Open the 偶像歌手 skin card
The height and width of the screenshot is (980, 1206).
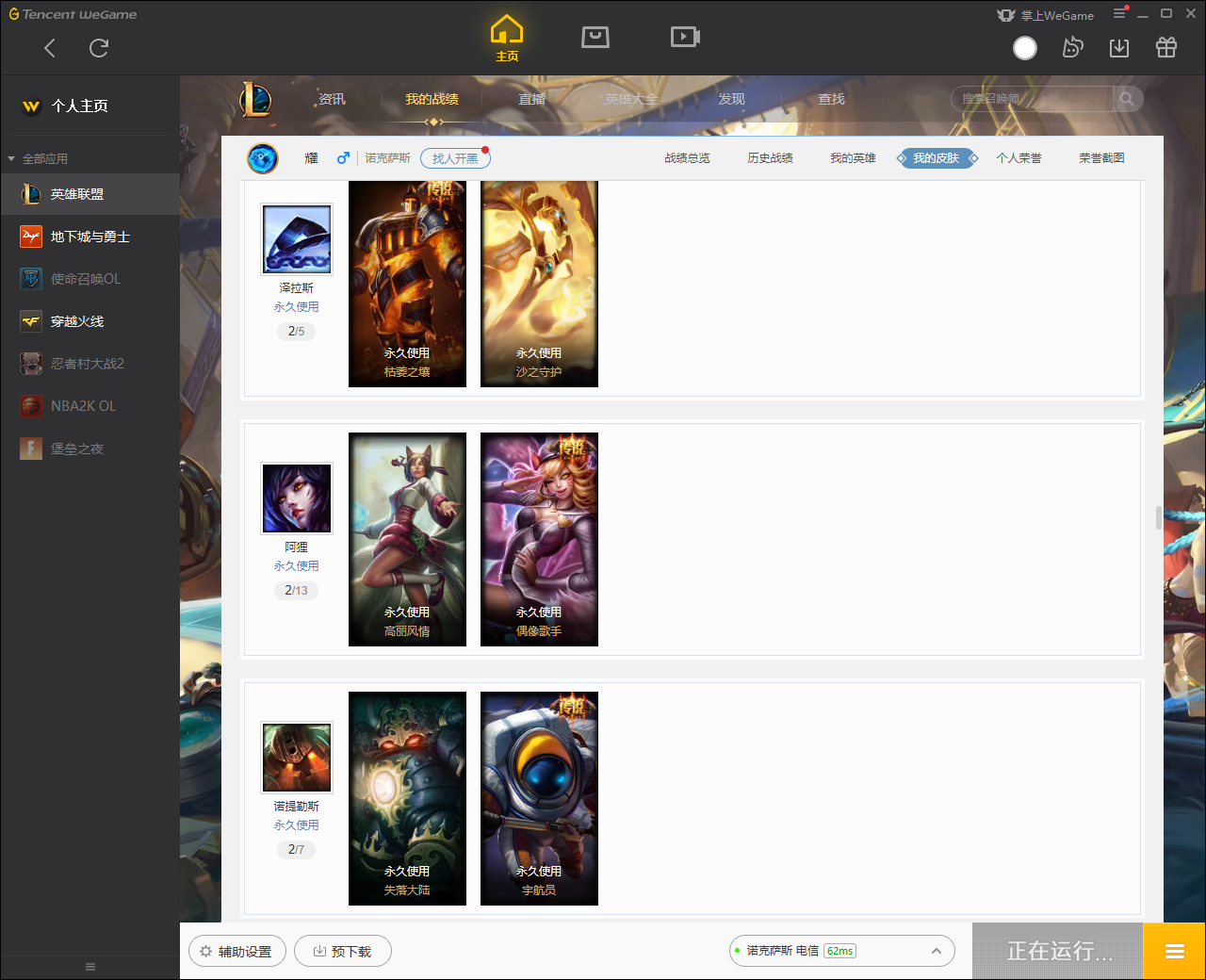coord(539,539)
